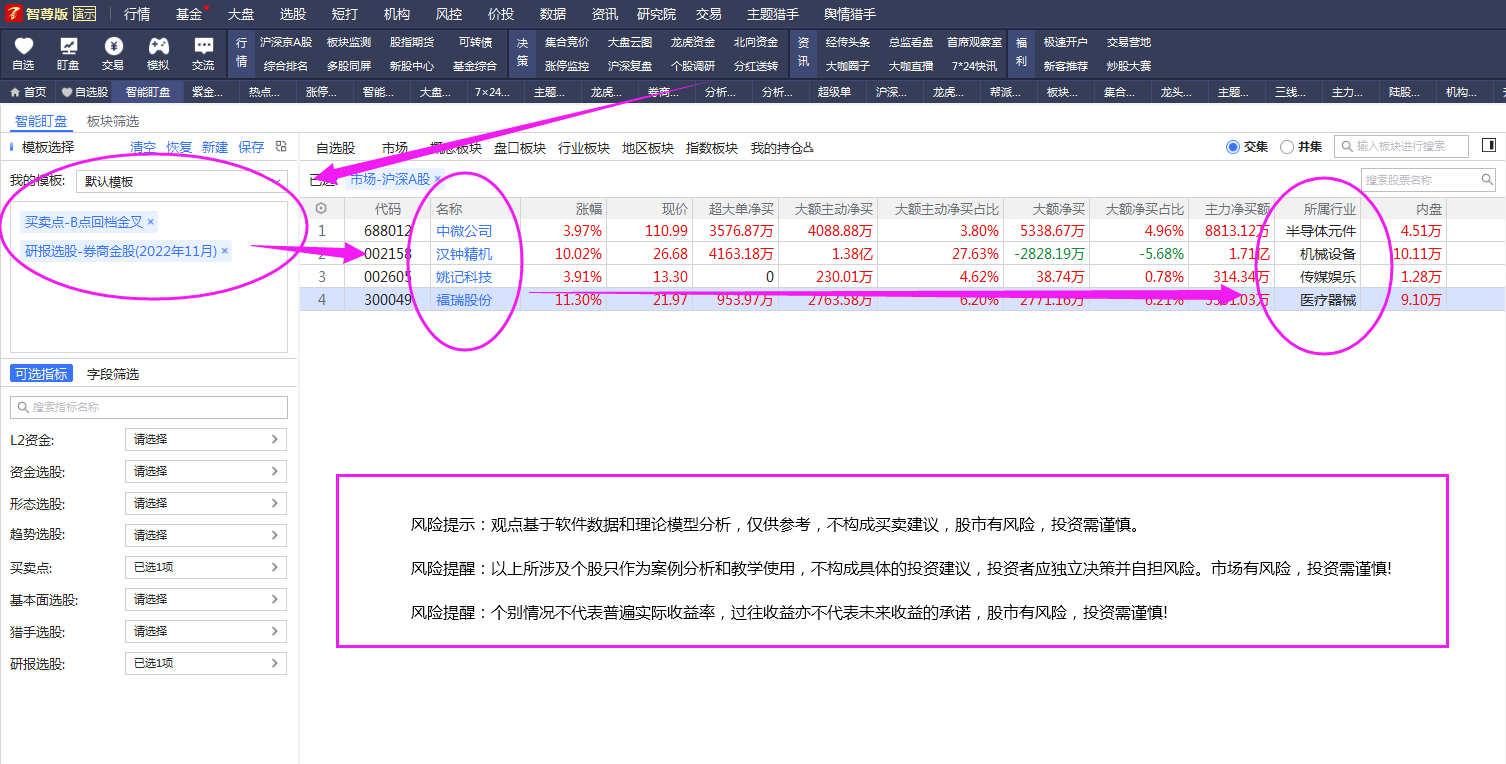Click the 保存 link
The height and width of the screenshot is (764, 1506).
tap(251, 147)
